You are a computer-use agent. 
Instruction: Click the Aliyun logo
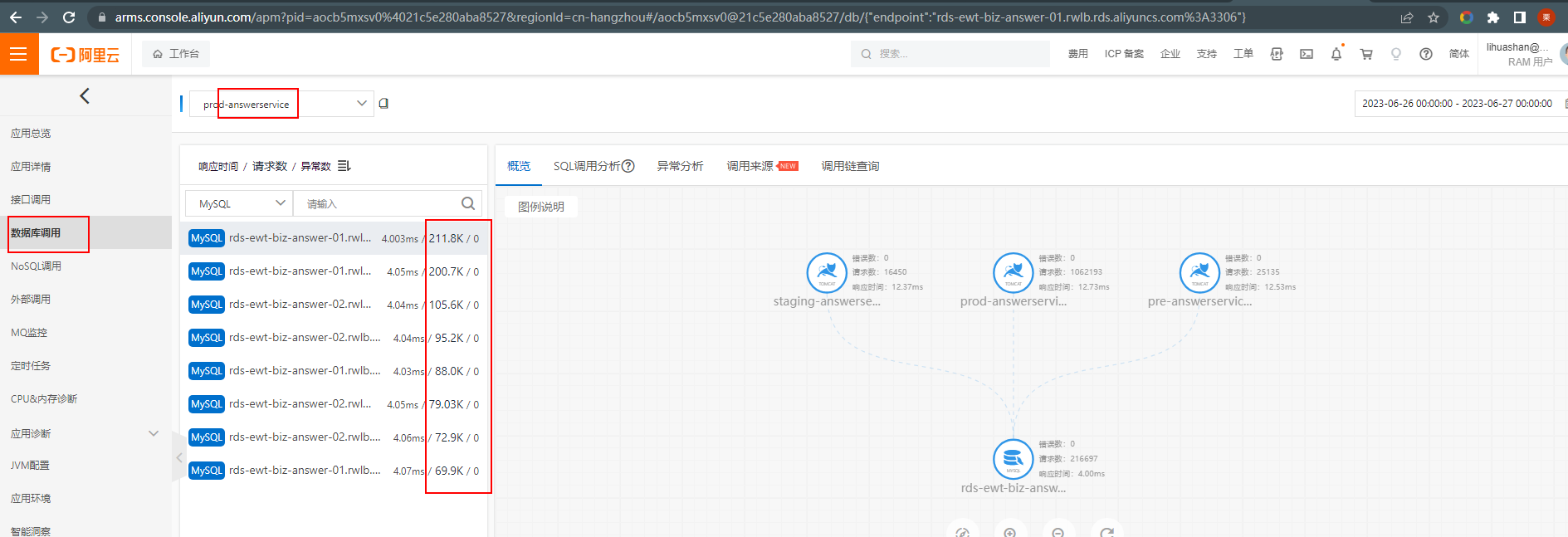coord(85,55)
